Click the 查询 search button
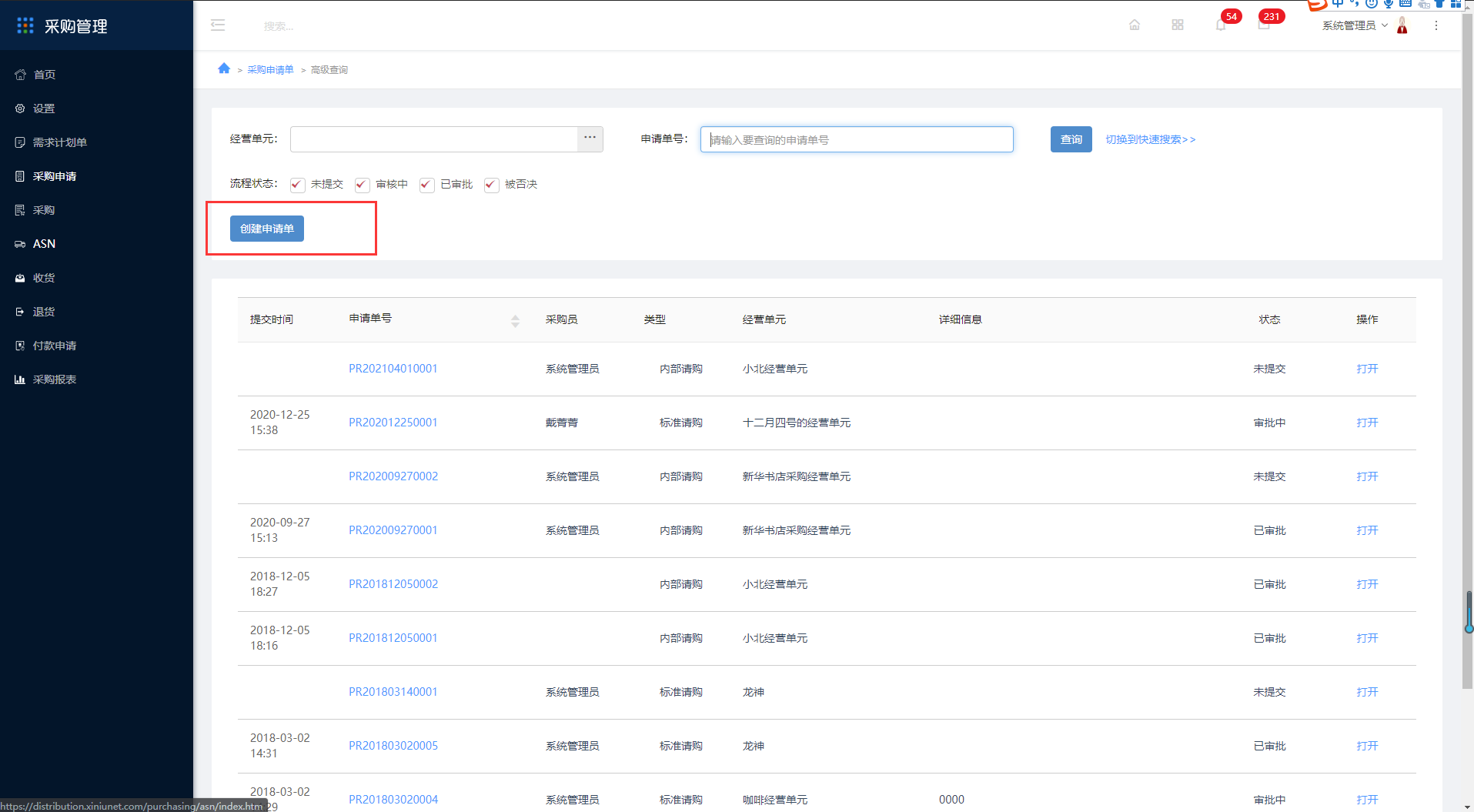 [x=1071, y=139]
